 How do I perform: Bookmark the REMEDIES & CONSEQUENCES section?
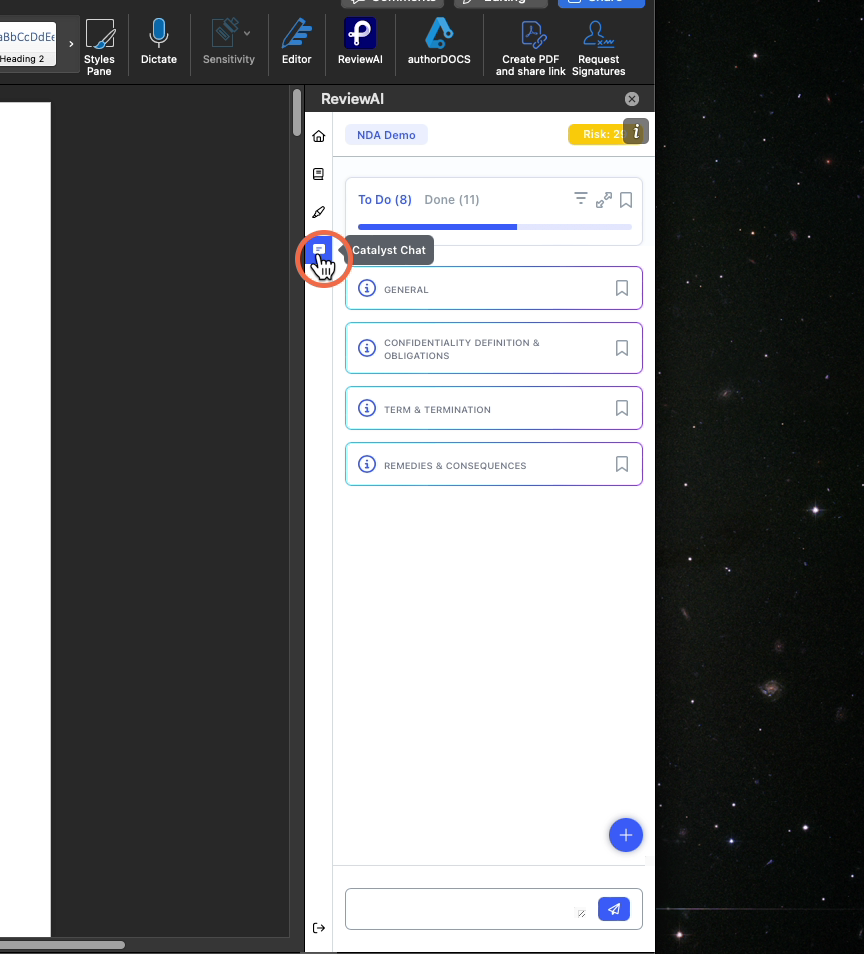click(x=621, y=464)
